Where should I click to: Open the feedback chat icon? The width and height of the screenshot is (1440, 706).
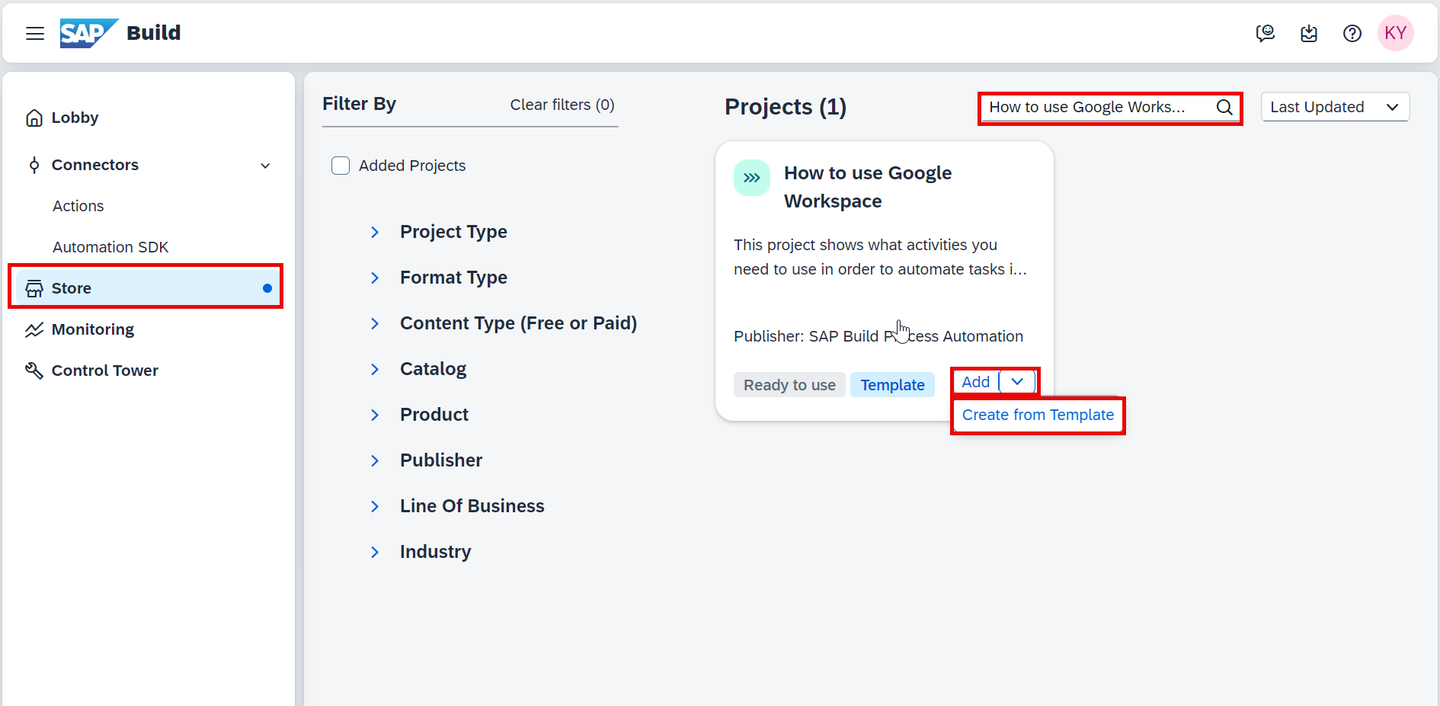pos(1266,33)
